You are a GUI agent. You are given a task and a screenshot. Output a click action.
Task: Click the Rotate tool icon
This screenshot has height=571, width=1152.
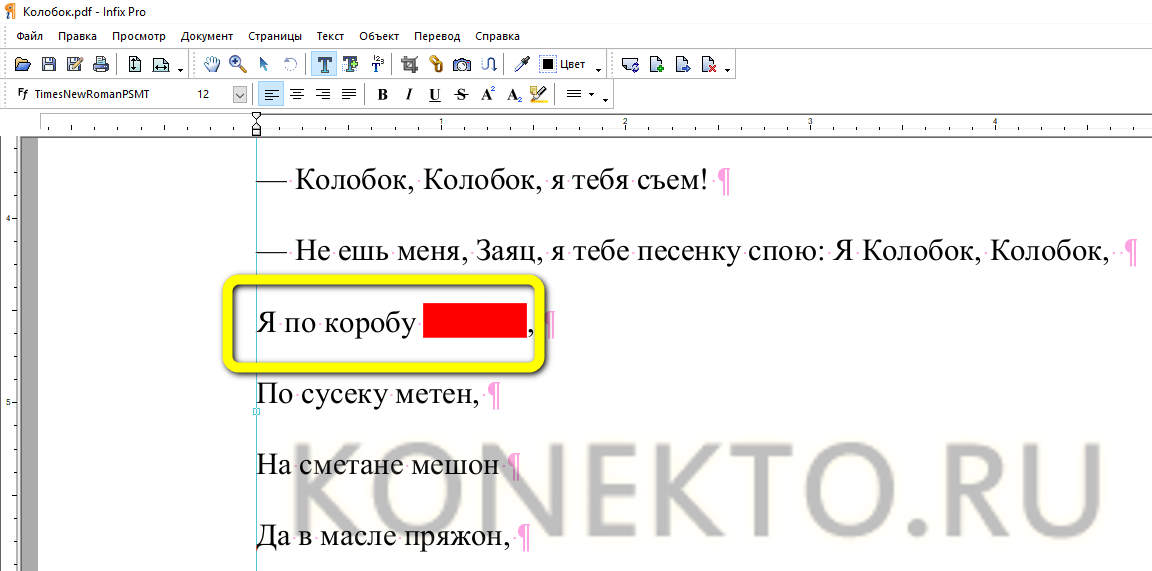[290, 65]
